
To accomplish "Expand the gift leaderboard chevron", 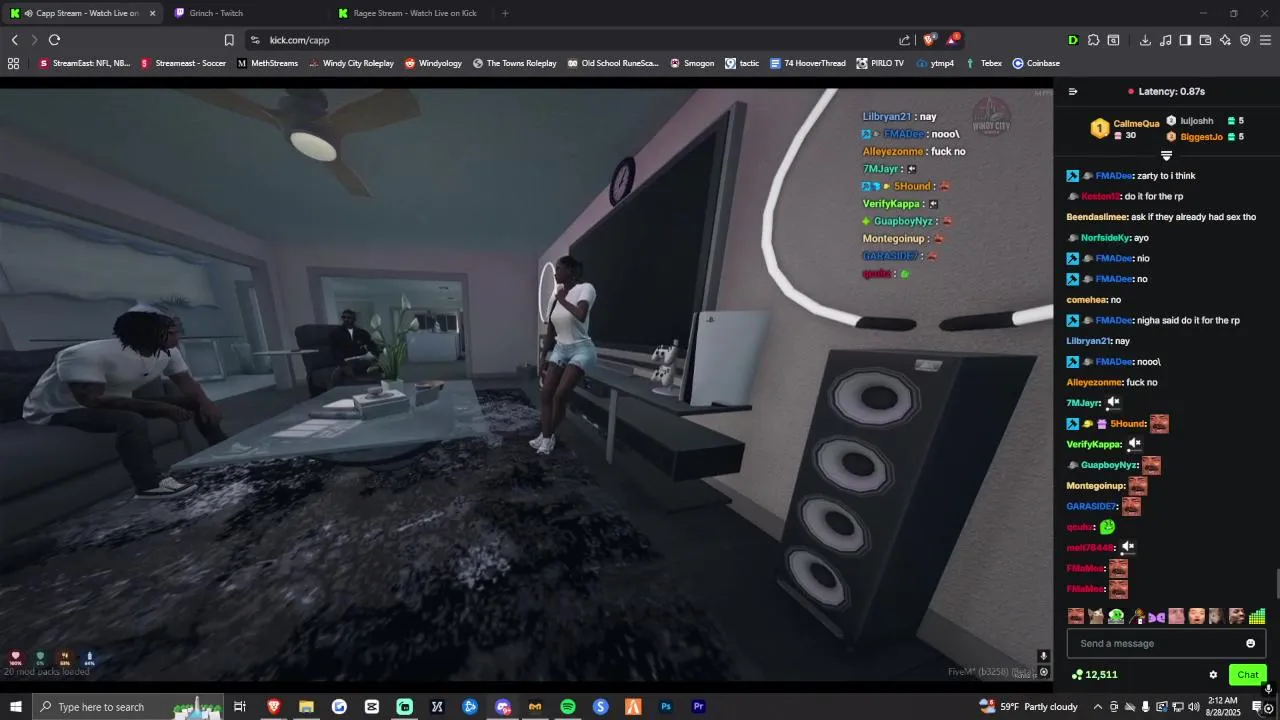I will tap(1166, 156).
